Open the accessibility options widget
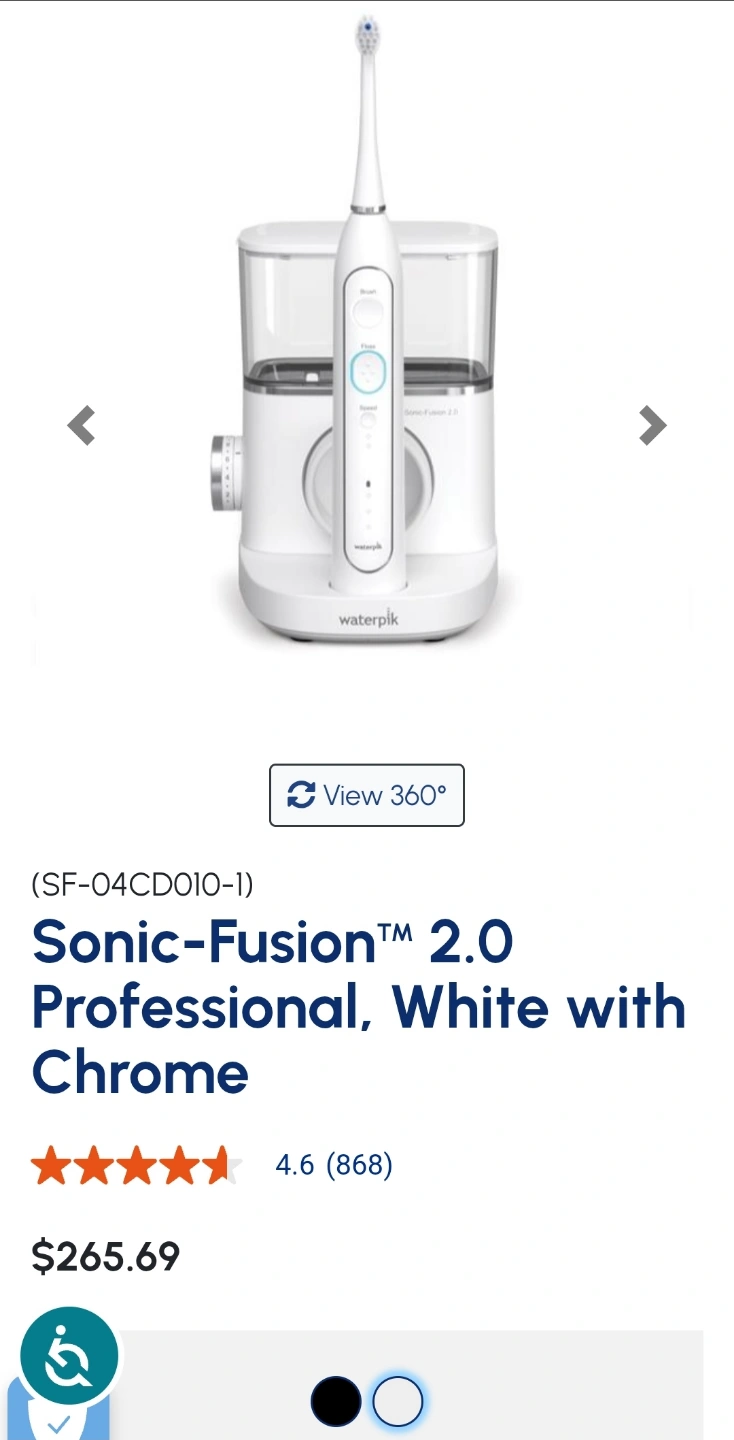Screen dimensions: 734x1440 coord(69,1357)
